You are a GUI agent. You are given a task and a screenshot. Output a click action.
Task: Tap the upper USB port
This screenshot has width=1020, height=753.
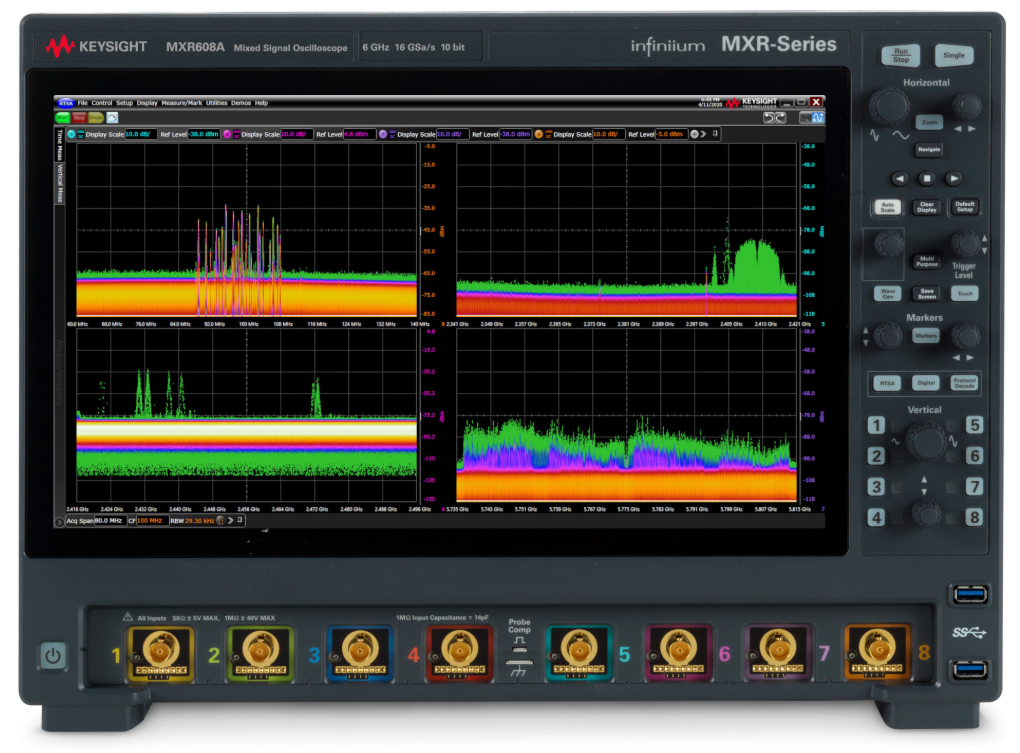point(970,594)
